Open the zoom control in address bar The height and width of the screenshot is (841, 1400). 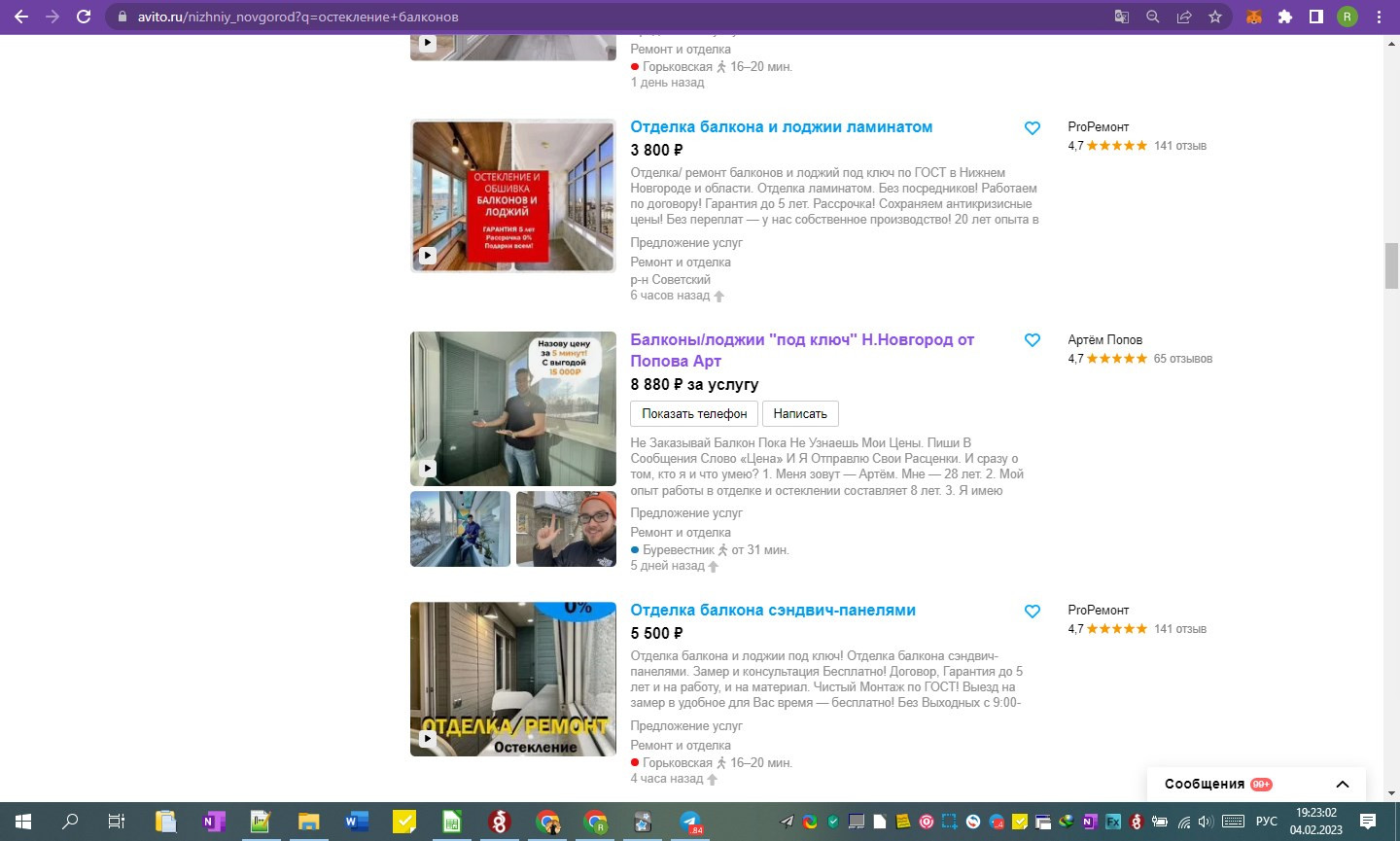(1152, 17)
